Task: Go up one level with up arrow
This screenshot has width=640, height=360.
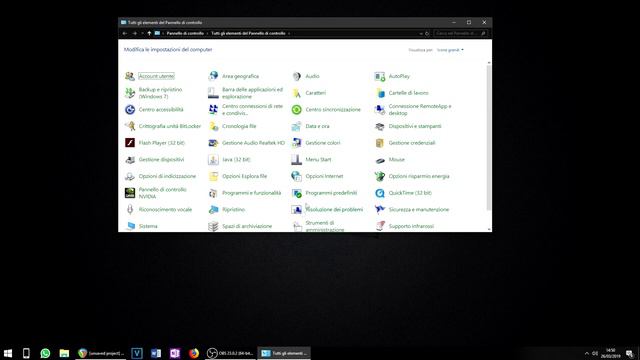Action: click(149, 33)
